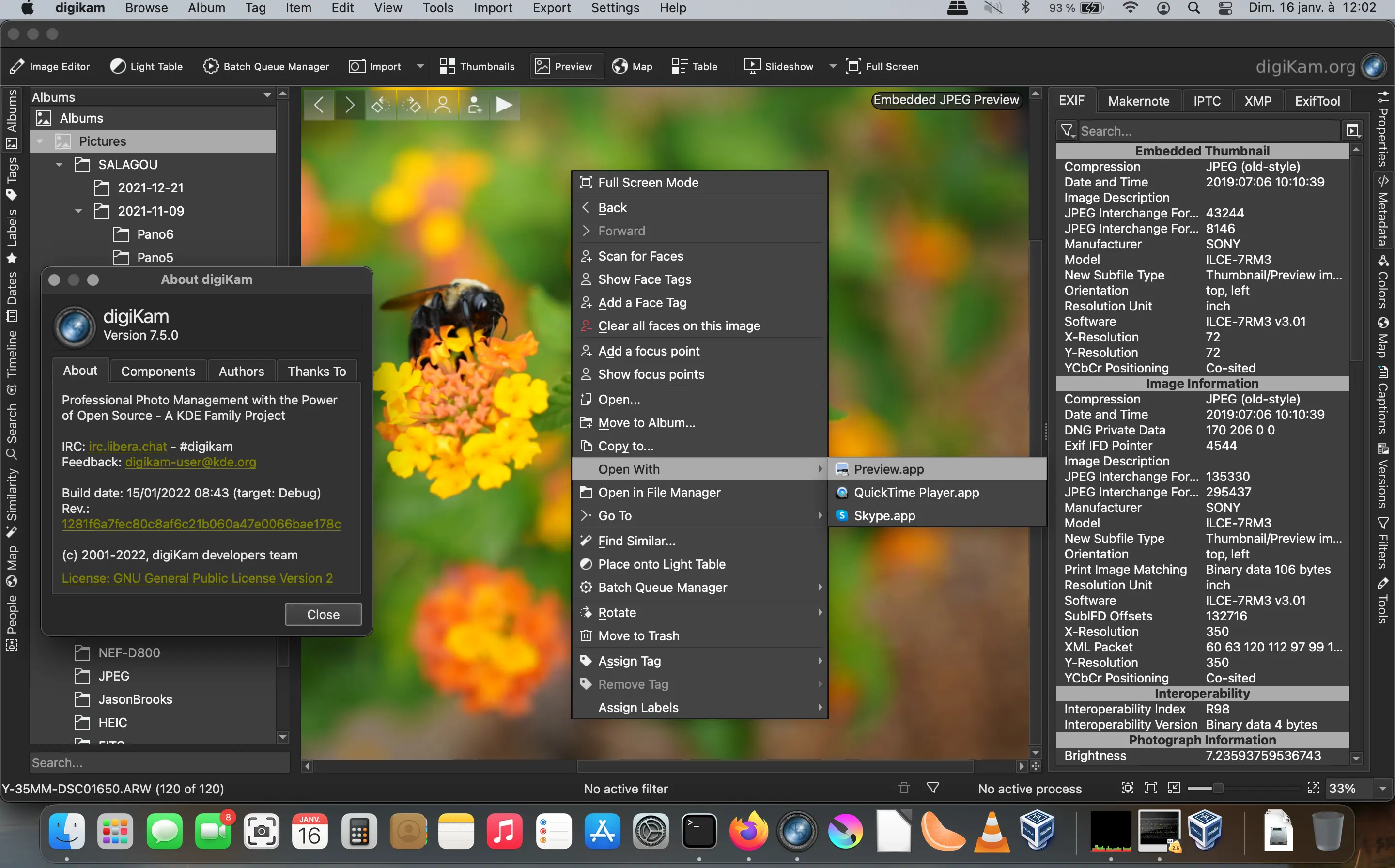
Task: Toggle Show focus points in the context menu
Action: coord(651,374)
